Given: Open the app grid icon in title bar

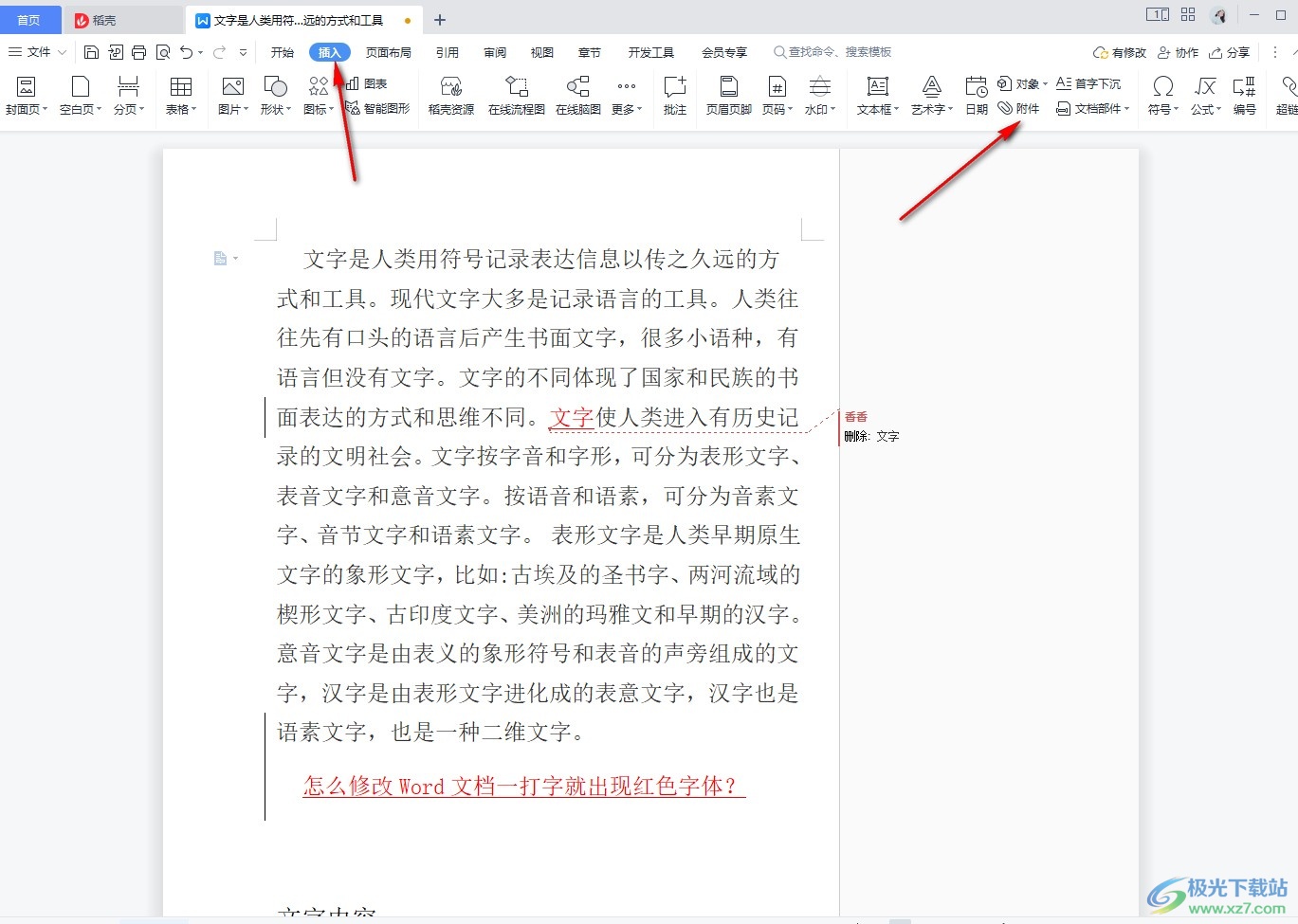Looking at the screenshot, I should 1188,15.
